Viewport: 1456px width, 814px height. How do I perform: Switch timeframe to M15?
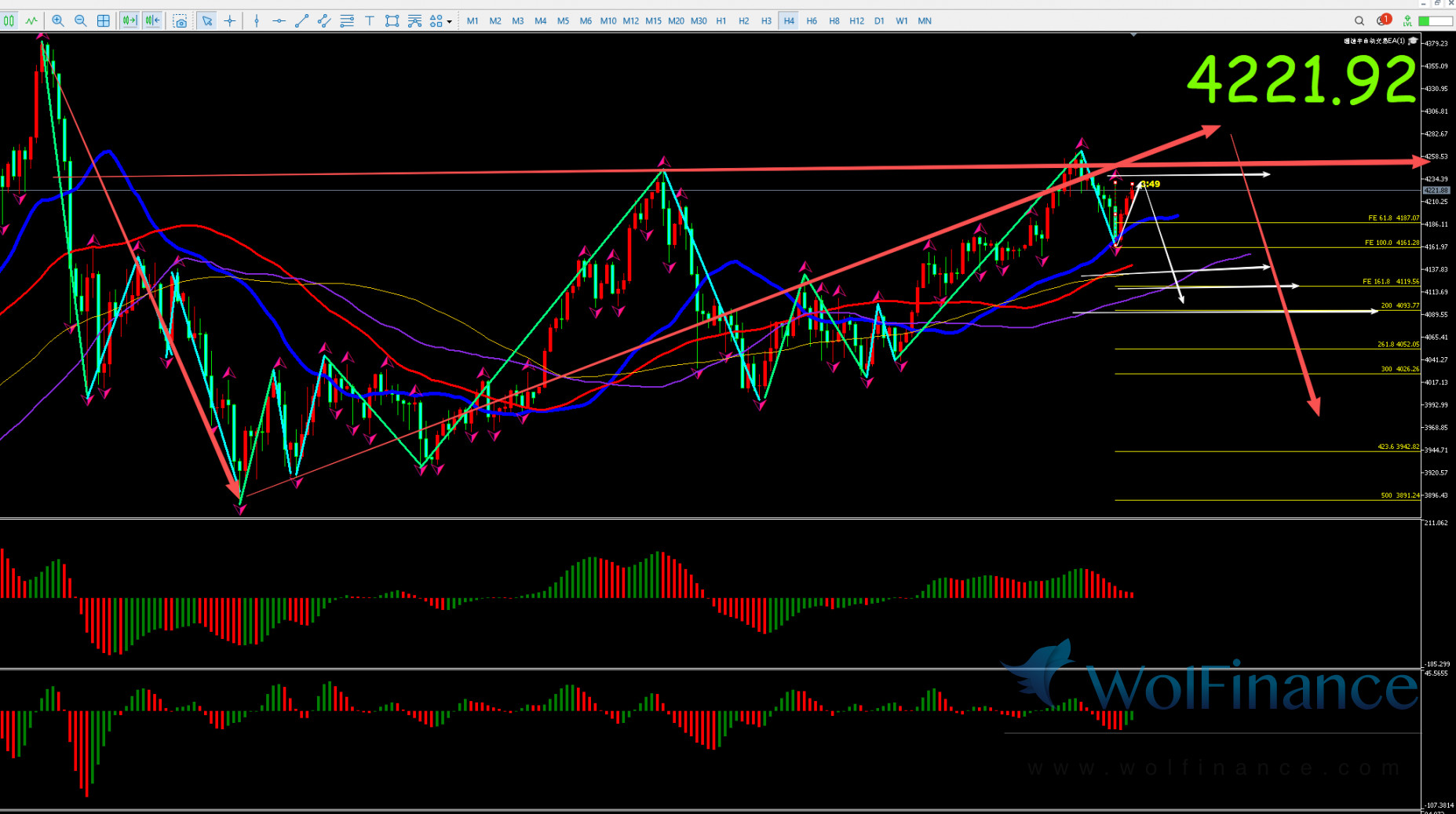point(653,21)
